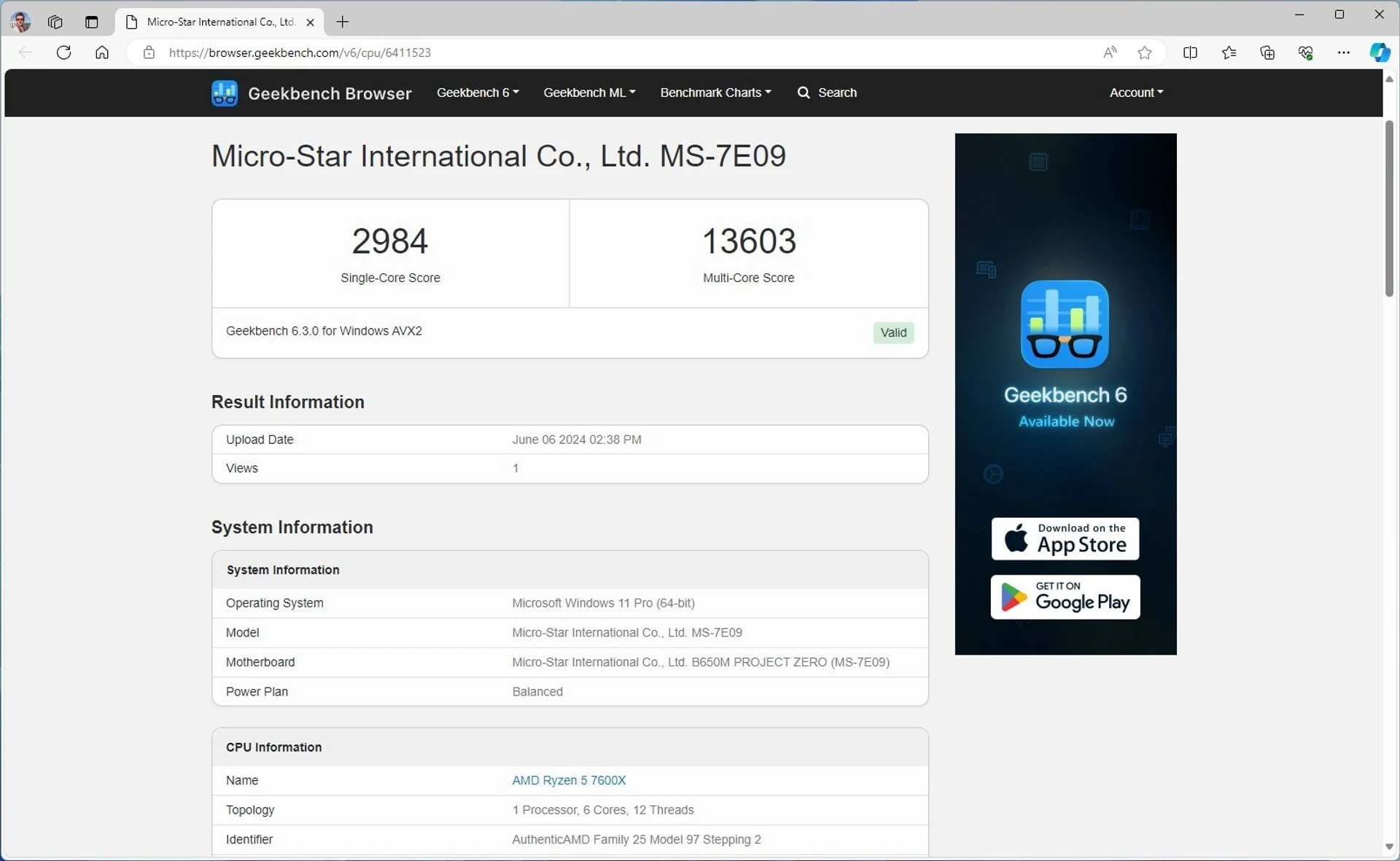Add page to favorites star icon

(1145, 52)
